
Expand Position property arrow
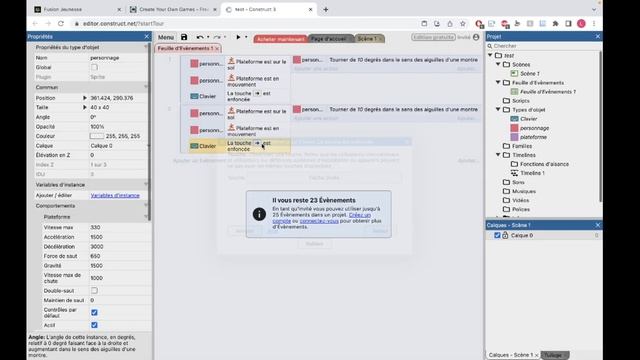coord(84,98)
